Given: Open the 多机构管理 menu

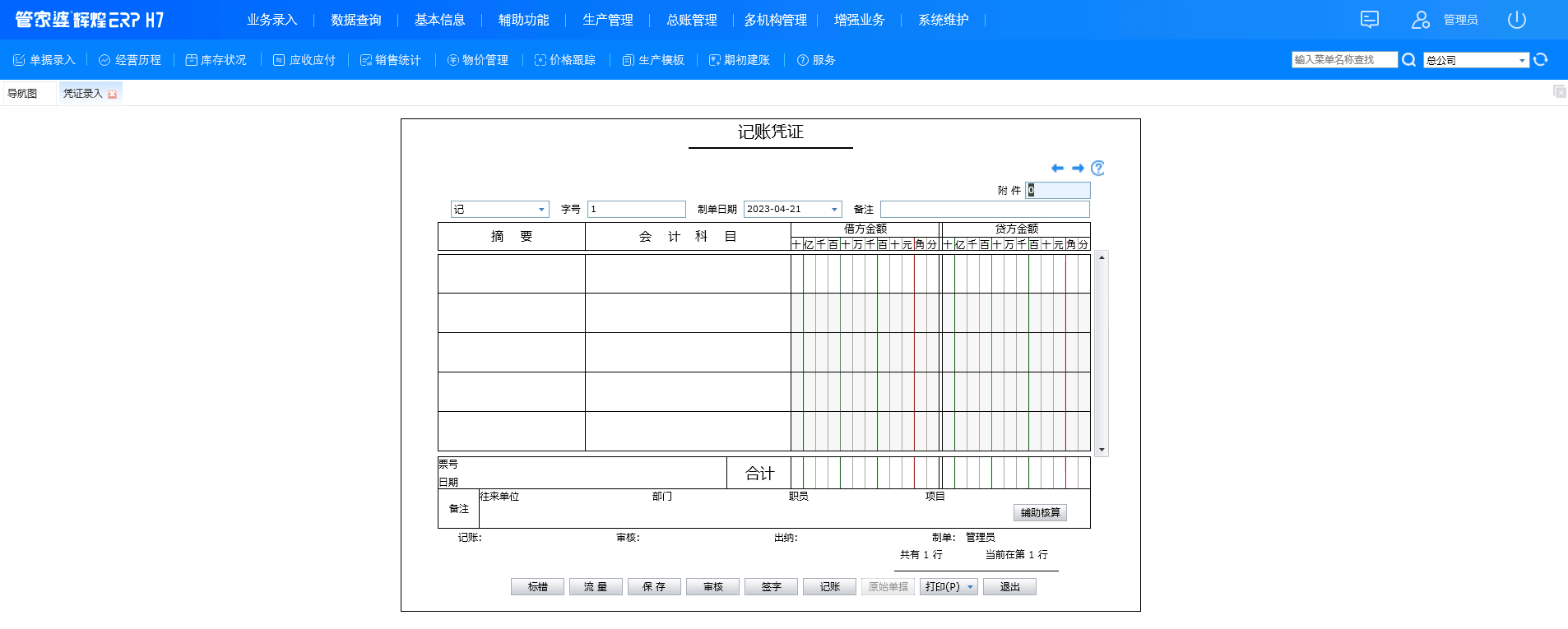Looking at the screenshot, I should pos(776,20).
